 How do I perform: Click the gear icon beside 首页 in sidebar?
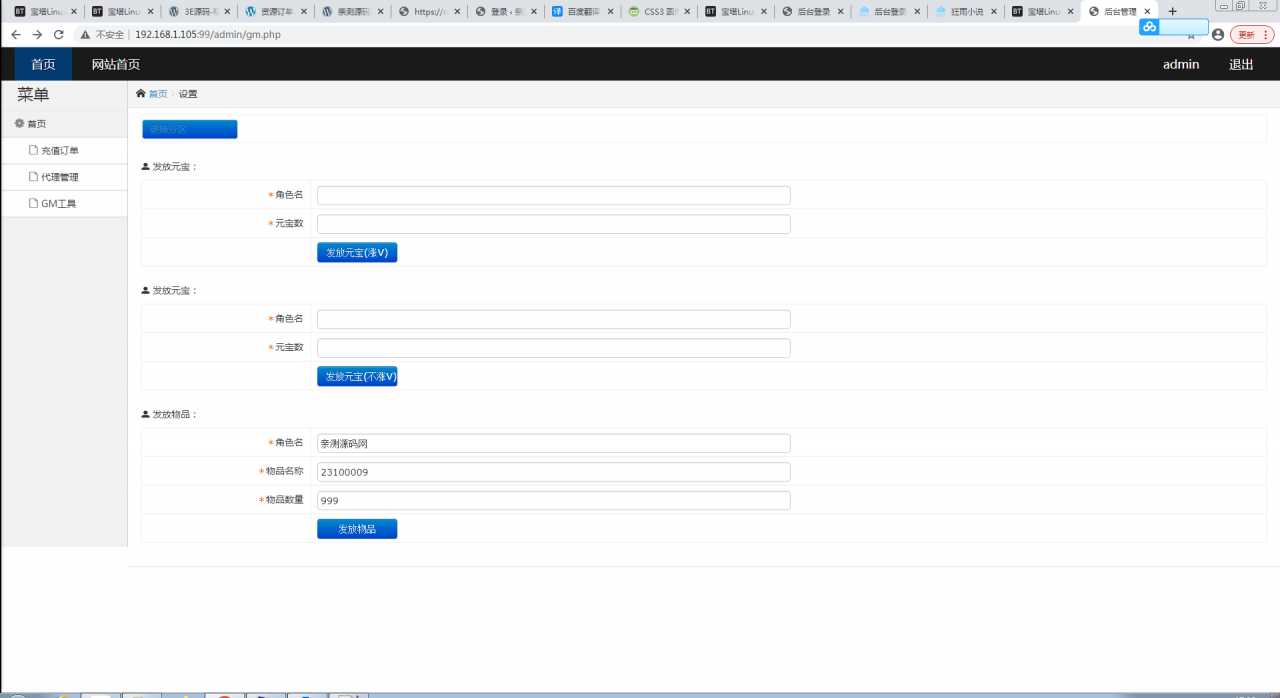[19, 123]
